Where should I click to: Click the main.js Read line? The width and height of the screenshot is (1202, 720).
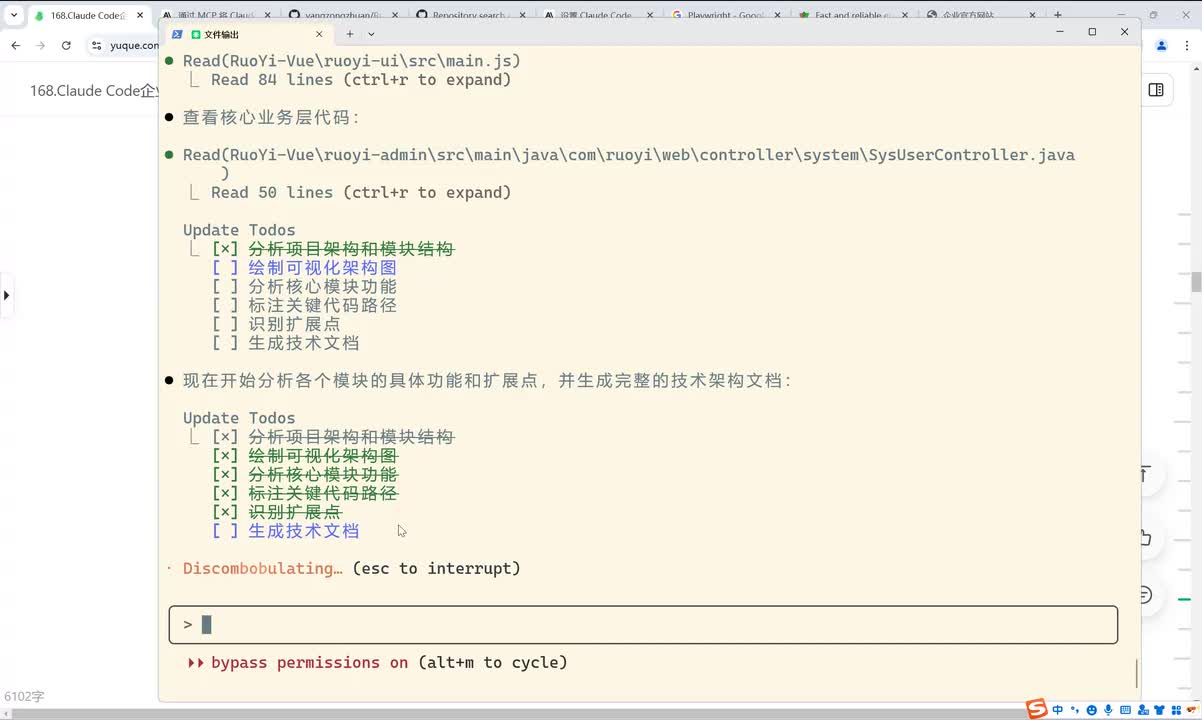(x=351, y=61)
